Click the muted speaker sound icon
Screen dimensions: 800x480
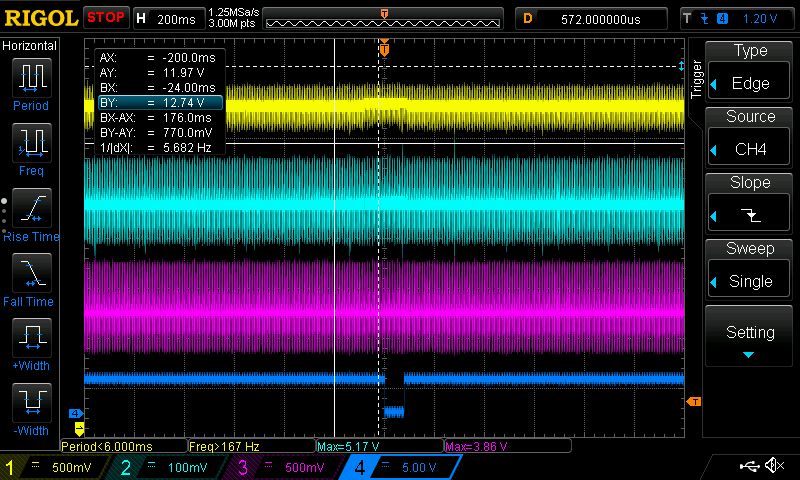point(774,465)
